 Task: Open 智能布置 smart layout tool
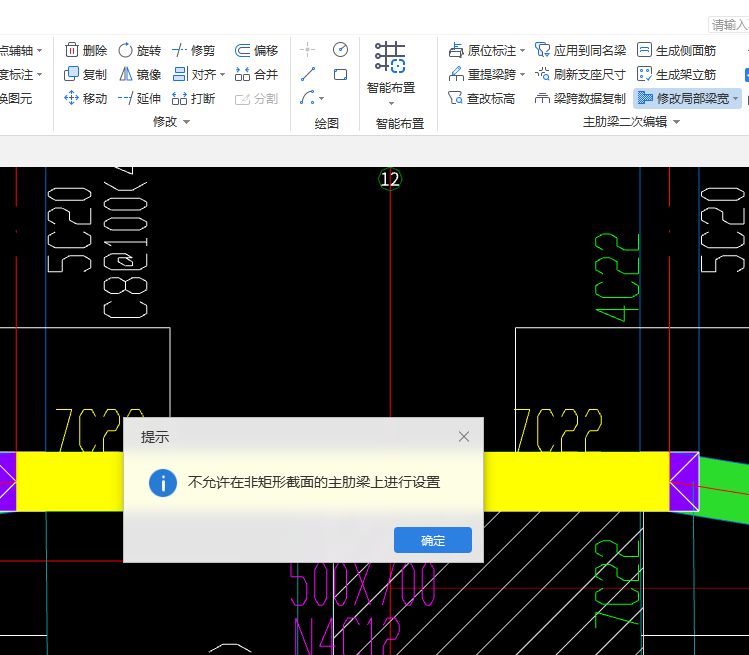click(x=391, y=67)
